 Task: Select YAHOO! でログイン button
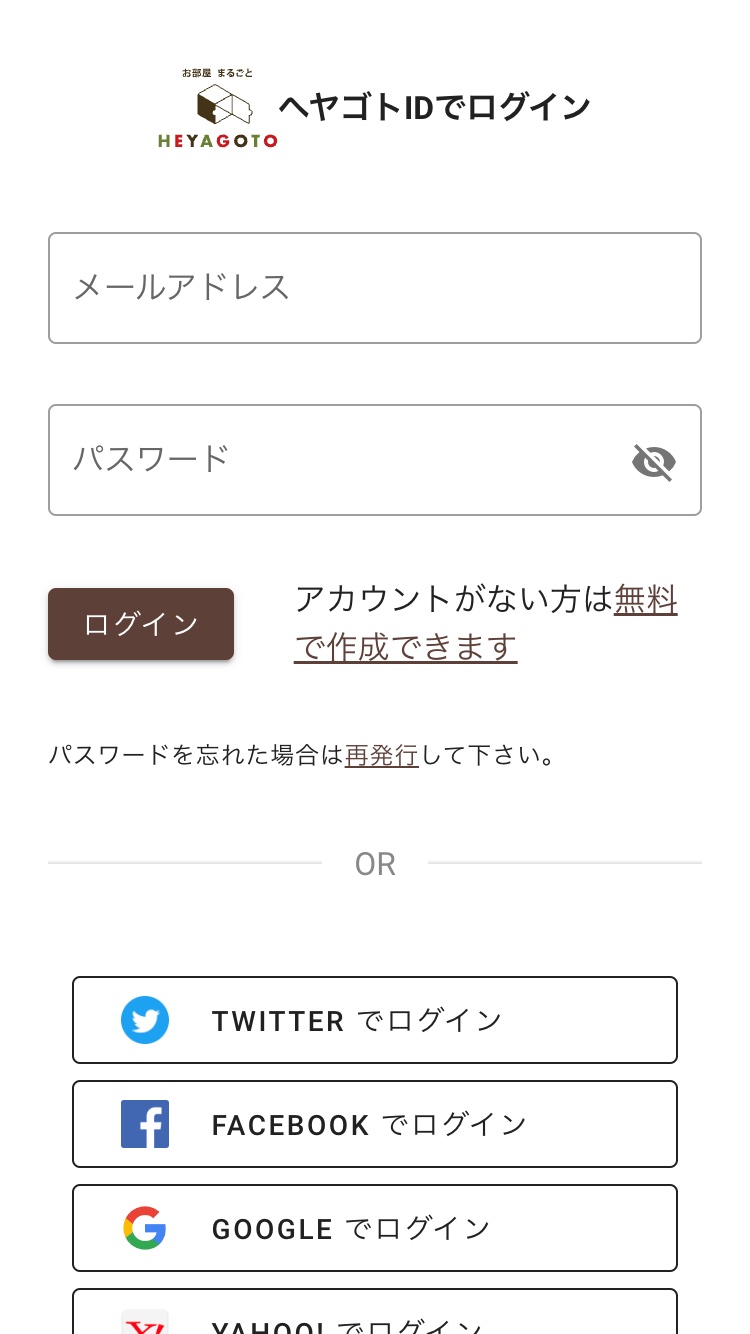click(x=375, y=1312)
